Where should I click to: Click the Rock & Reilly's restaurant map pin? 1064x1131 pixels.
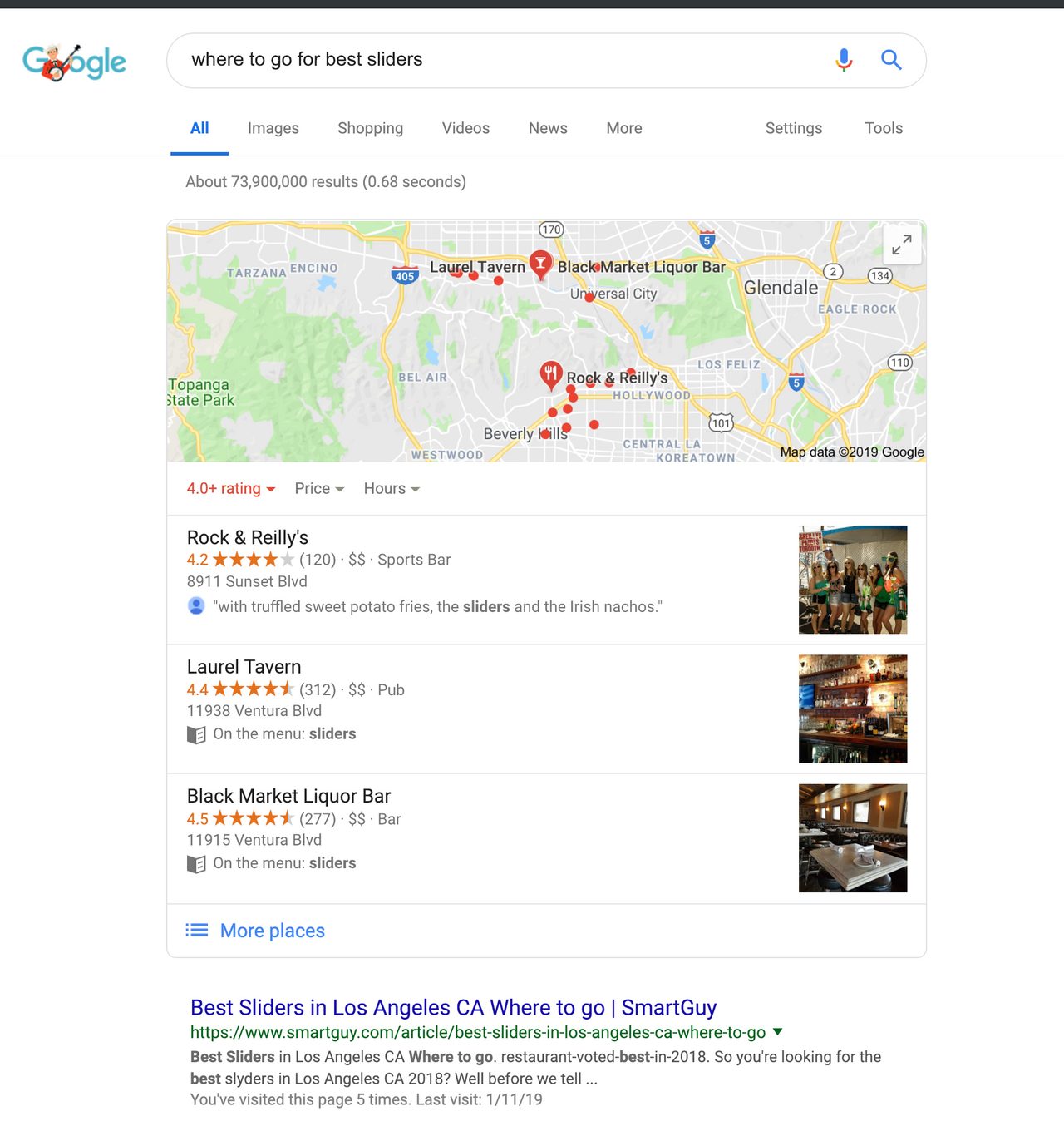click(551, 376)
